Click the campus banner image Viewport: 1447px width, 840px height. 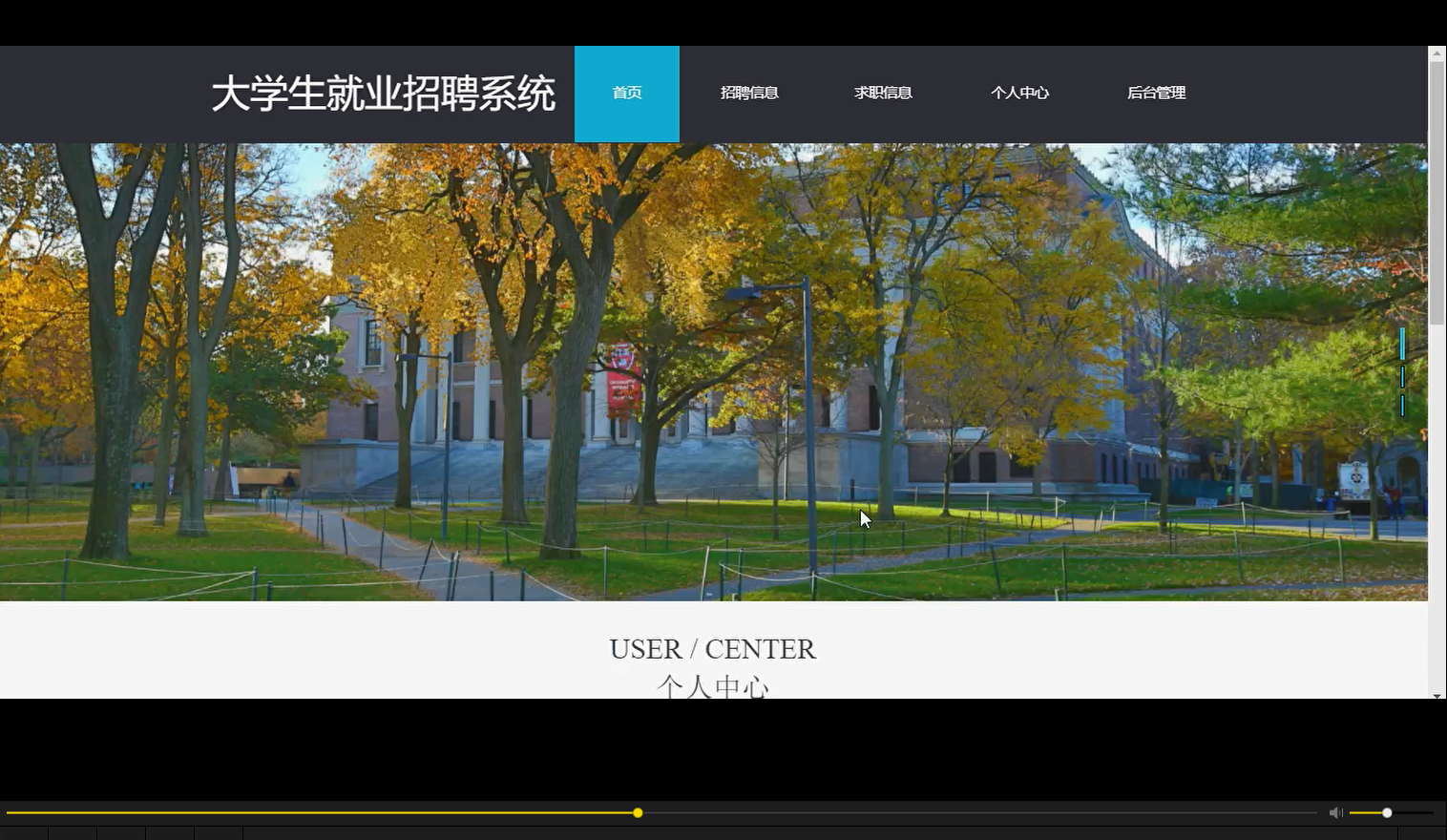point(713,371)
